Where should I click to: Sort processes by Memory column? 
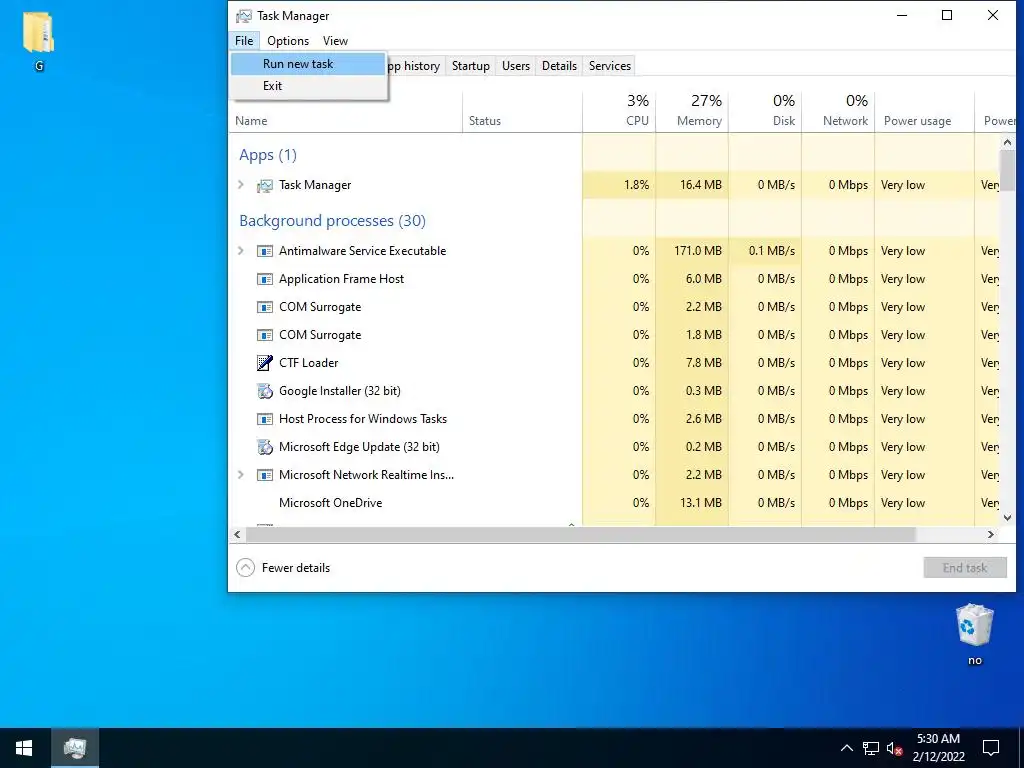(692, 112)
